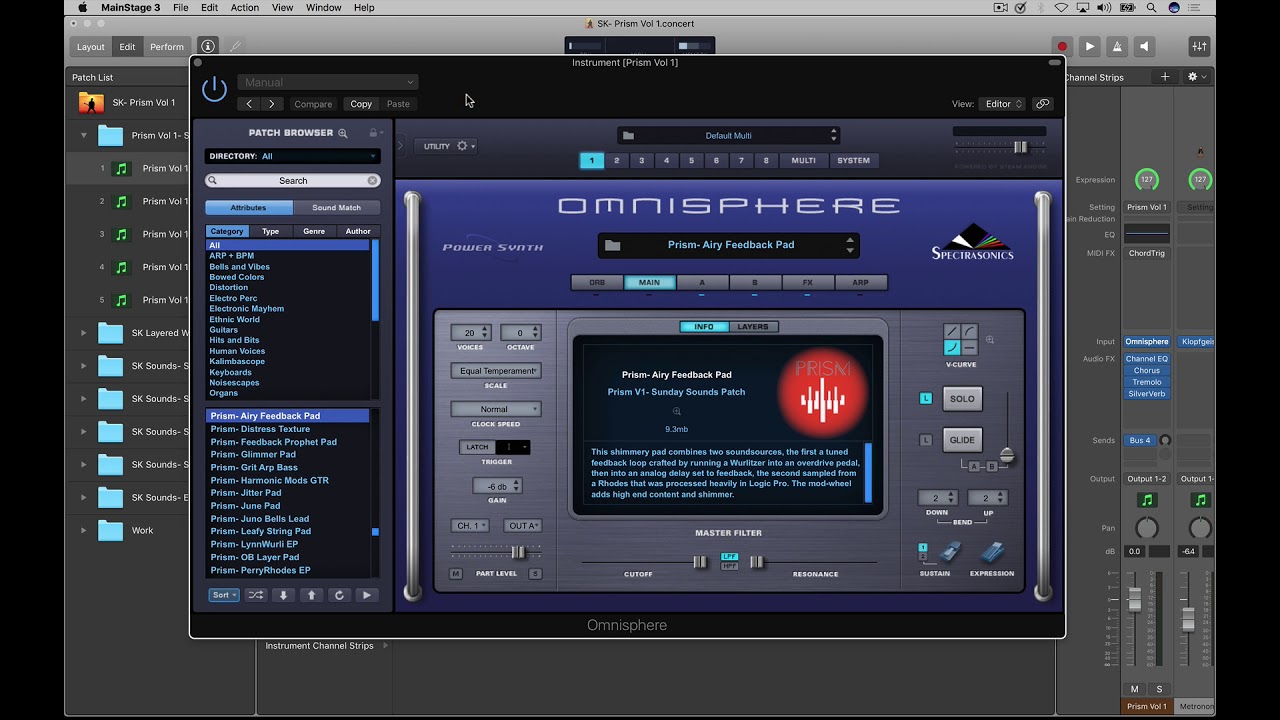Refresh the patch browser list

click(339, 595)
